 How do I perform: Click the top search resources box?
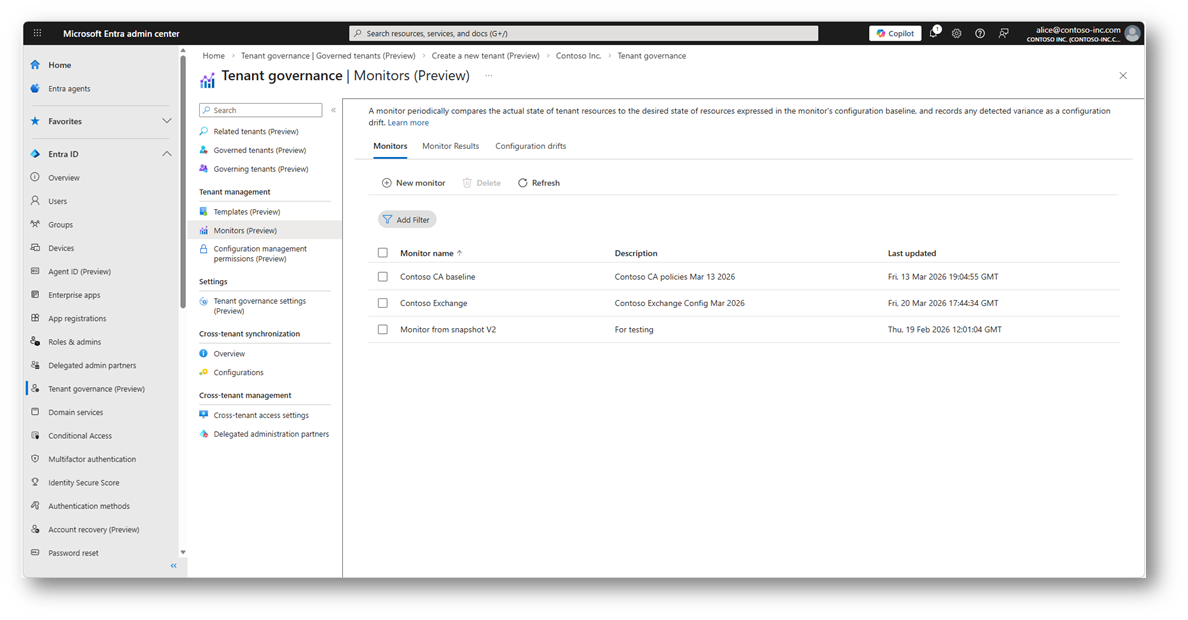point(584,33)
